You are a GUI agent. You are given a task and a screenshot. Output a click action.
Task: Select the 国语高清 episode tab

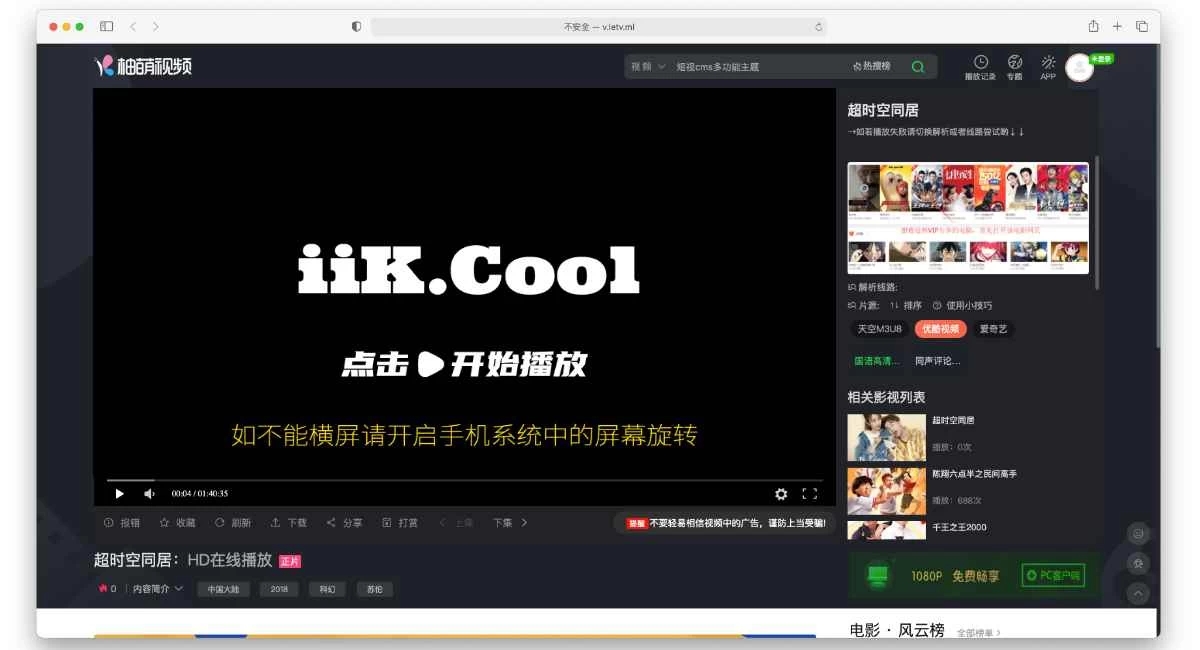(x=876, y=361)
